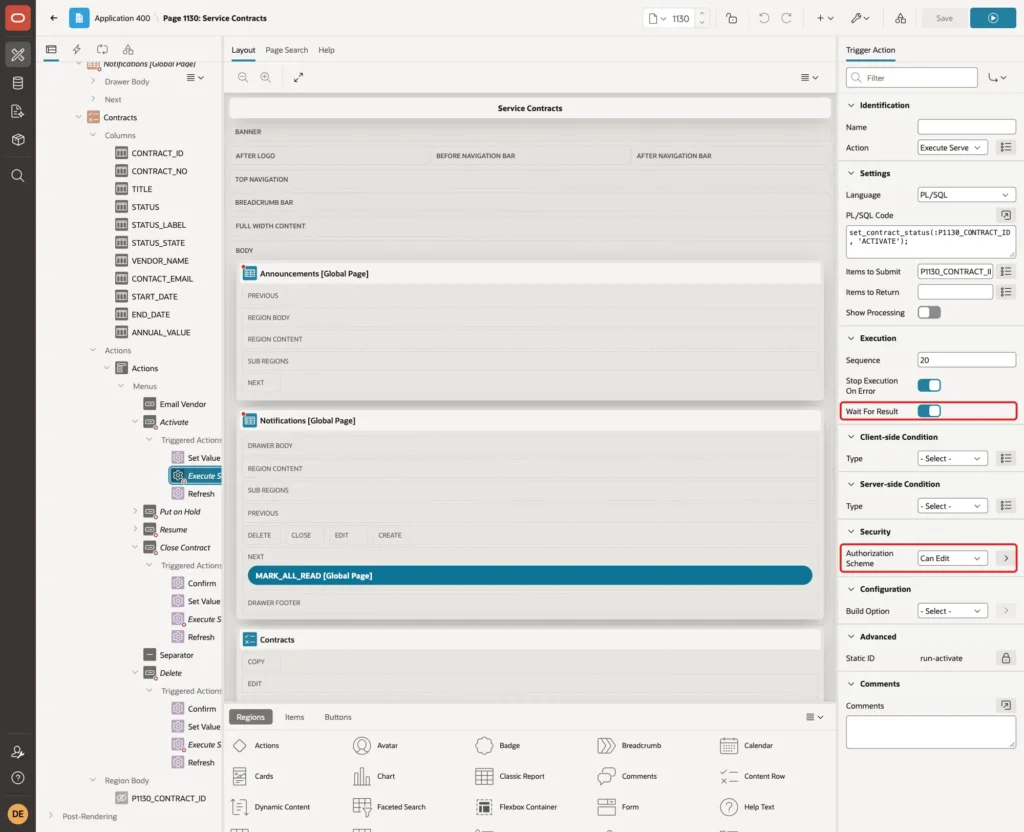Open the Help tab
Viewport: 1024px width, 832px height.
click(326, 50)
